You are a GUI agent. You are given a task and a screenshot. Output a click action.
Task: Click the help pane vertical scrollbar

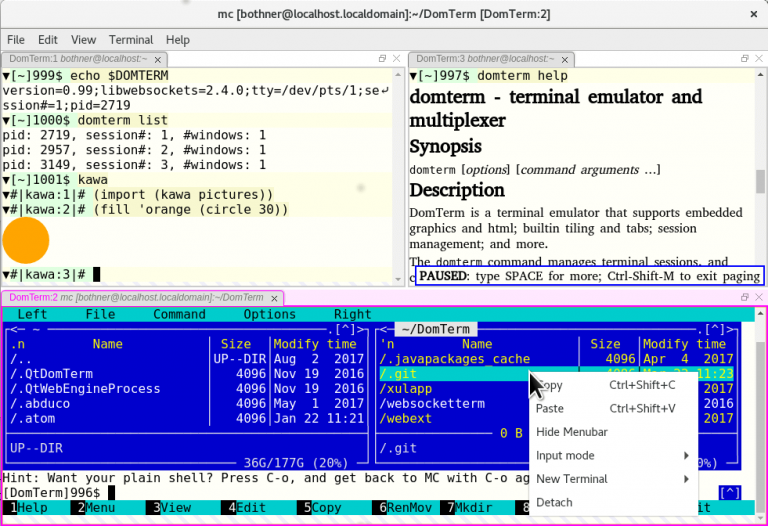[761, 180]
